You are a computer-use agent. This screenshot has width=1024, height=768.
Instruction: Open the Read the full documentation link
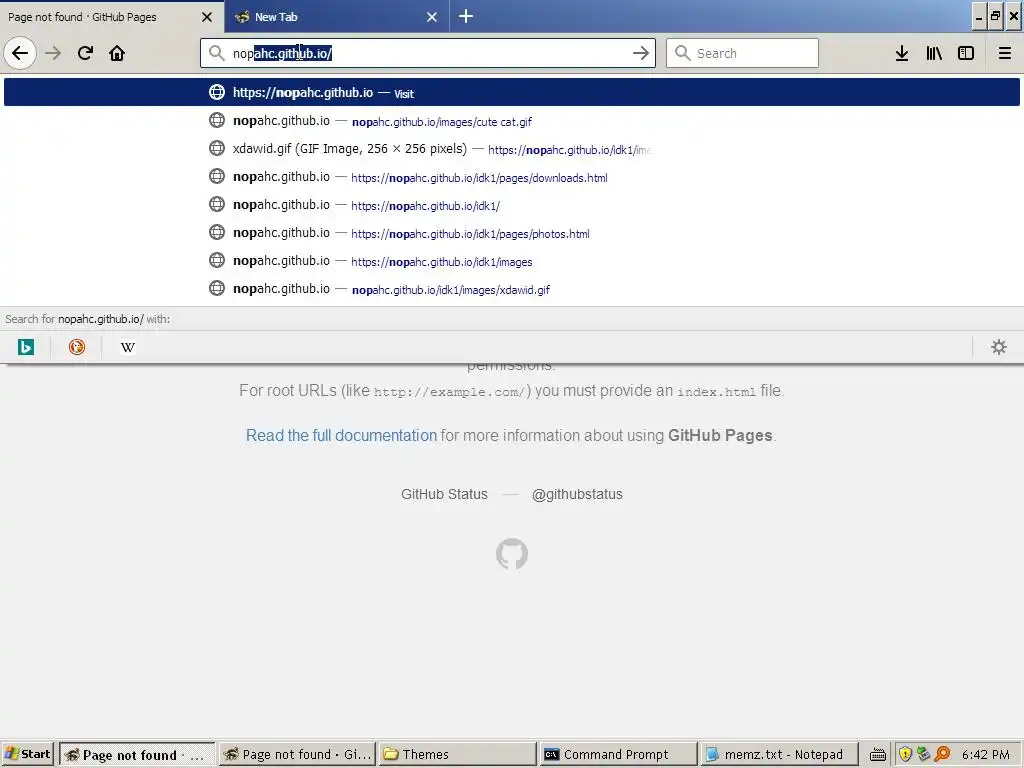(x=341, y=436)
